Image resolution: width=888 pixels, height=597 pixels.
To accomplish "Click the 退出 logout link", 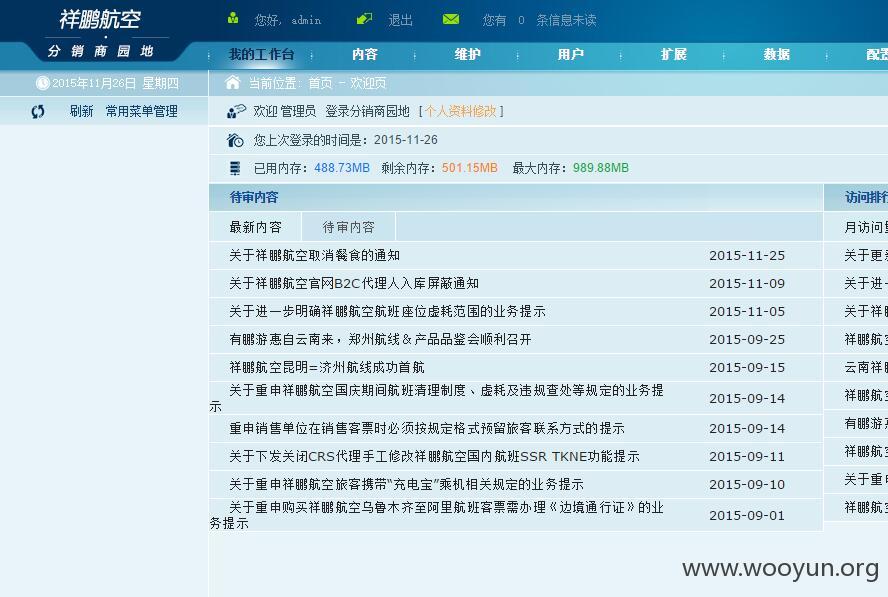I will click(400, 20).
